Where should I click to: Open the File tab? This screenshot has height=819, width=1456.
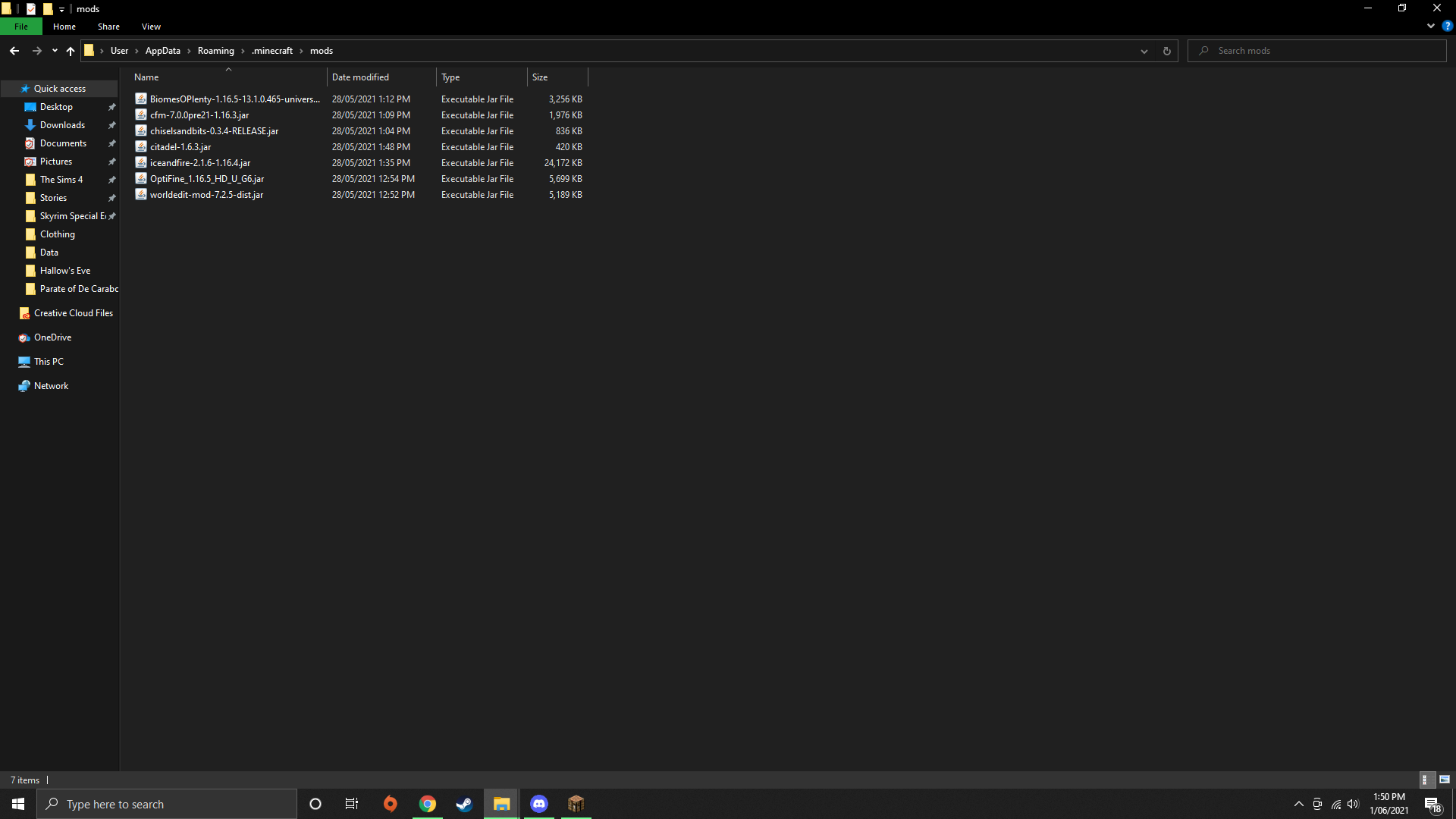pyautogui.click(x=21, y=27)
